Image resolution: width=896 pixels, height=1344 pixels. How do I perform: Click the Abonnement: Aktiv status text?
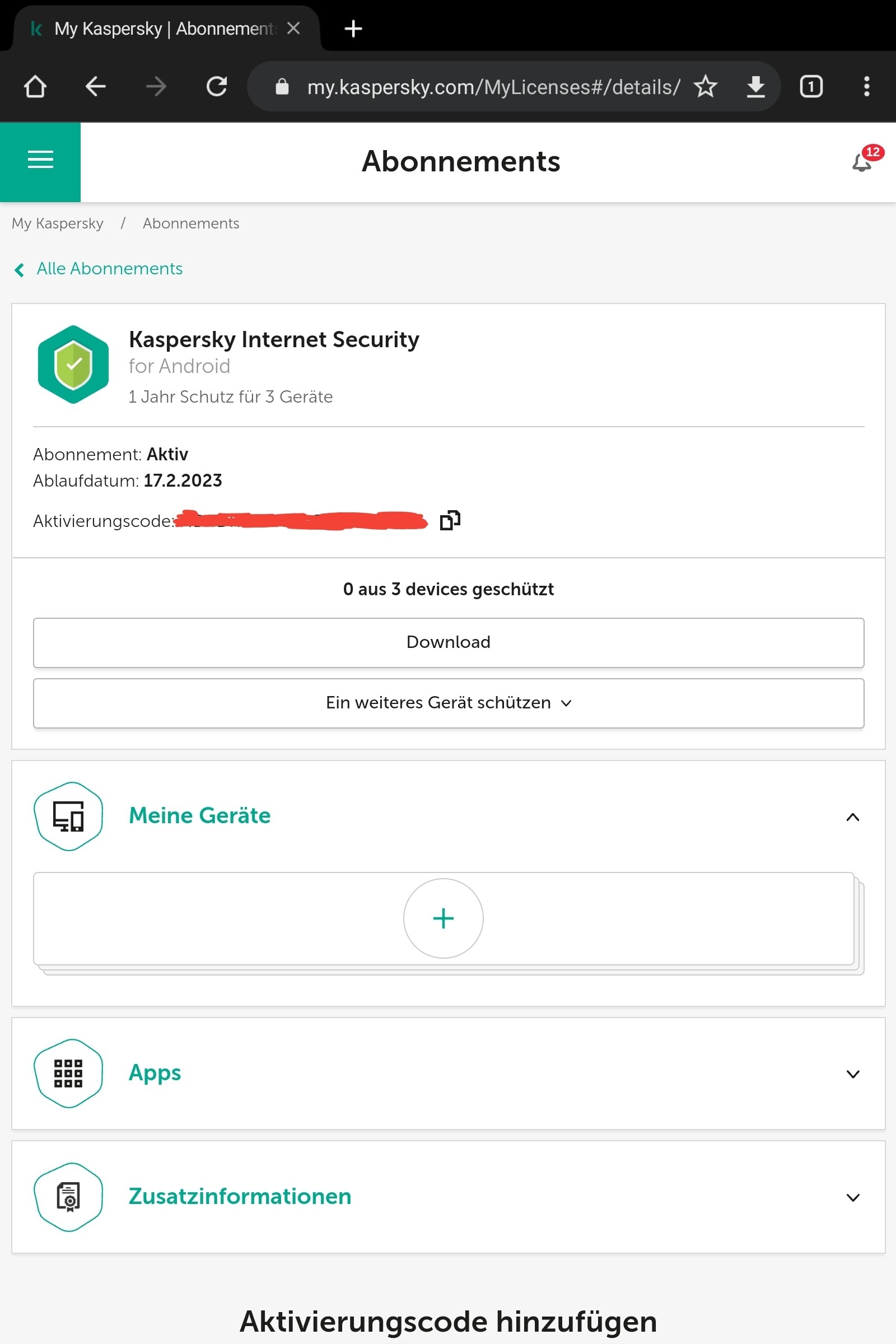[110, 454]
